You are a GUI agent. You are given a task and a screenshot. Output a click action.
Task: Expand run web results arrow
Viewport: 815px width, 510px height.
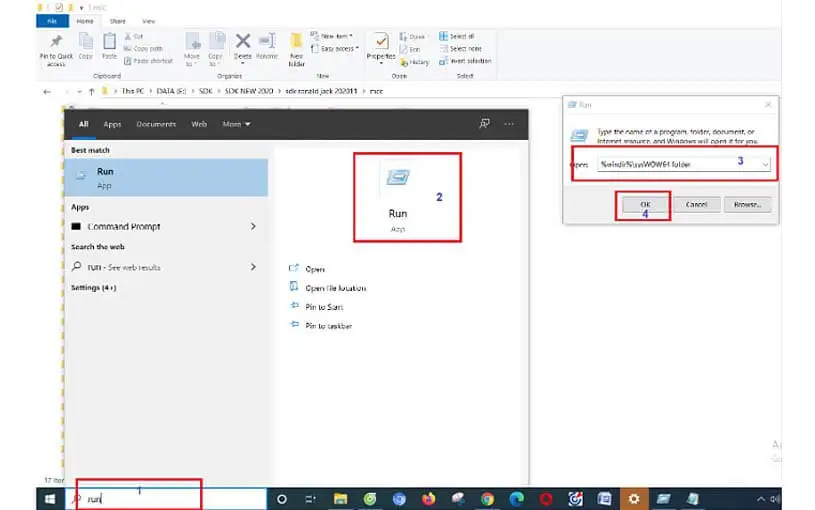253,267
